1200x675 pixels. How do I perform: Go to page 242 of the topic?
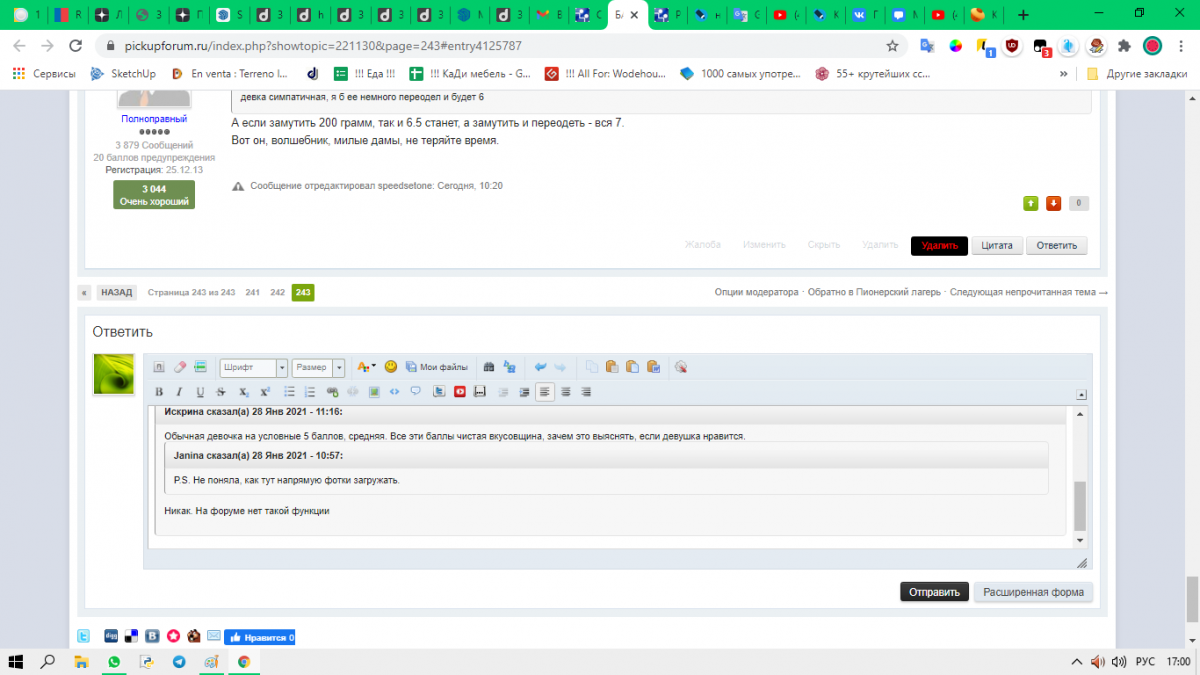click(278, 293)
